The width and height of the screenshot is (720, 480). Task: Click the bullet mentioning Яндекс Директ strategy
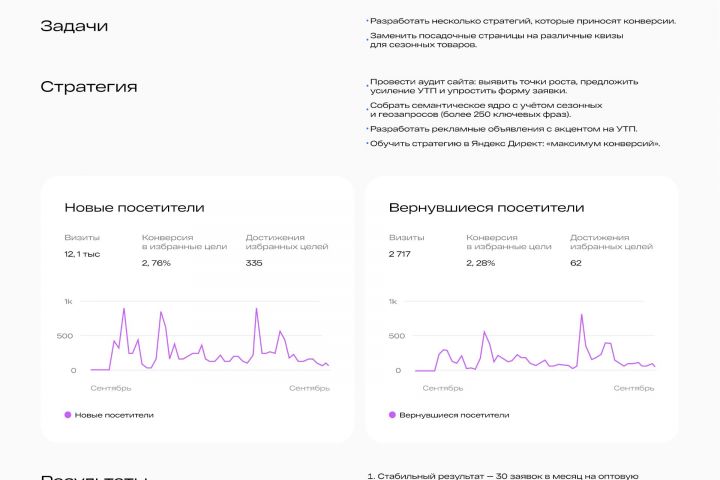tap(515, 144)
